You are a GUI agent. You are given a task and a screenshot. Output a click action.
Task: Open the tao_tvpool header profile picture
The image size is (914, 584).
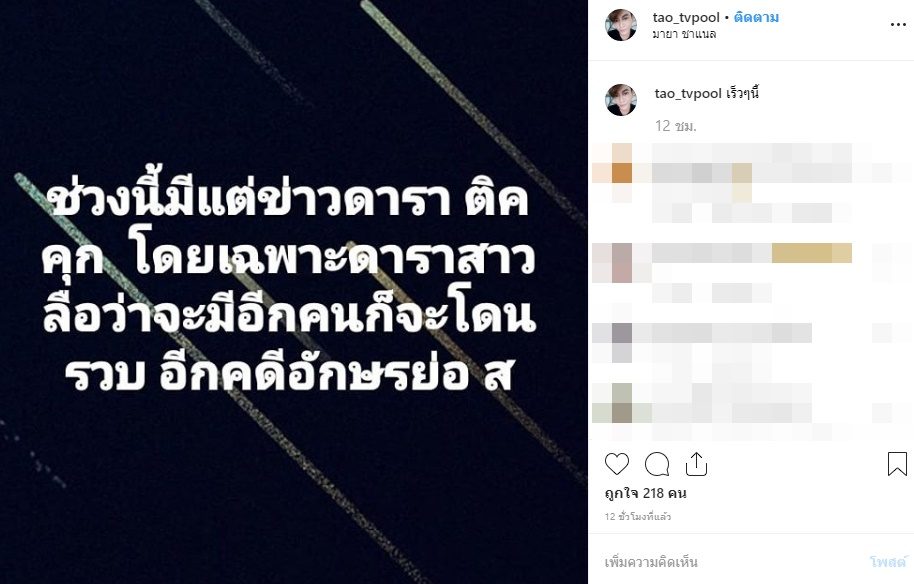[x=621, y=25]
